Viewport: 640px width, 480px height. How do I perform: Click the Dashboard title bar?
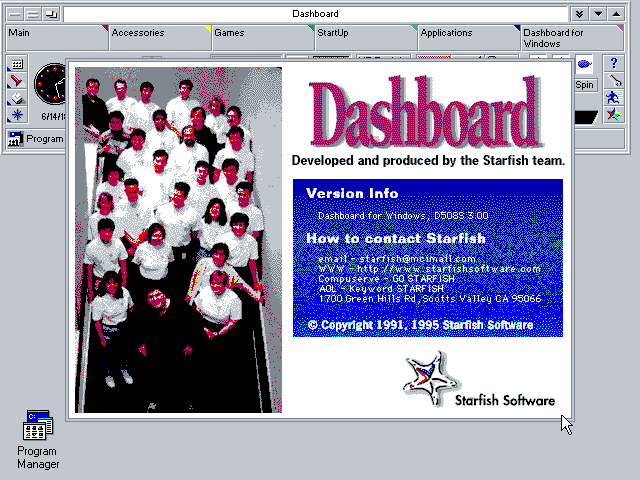(315, 14)
